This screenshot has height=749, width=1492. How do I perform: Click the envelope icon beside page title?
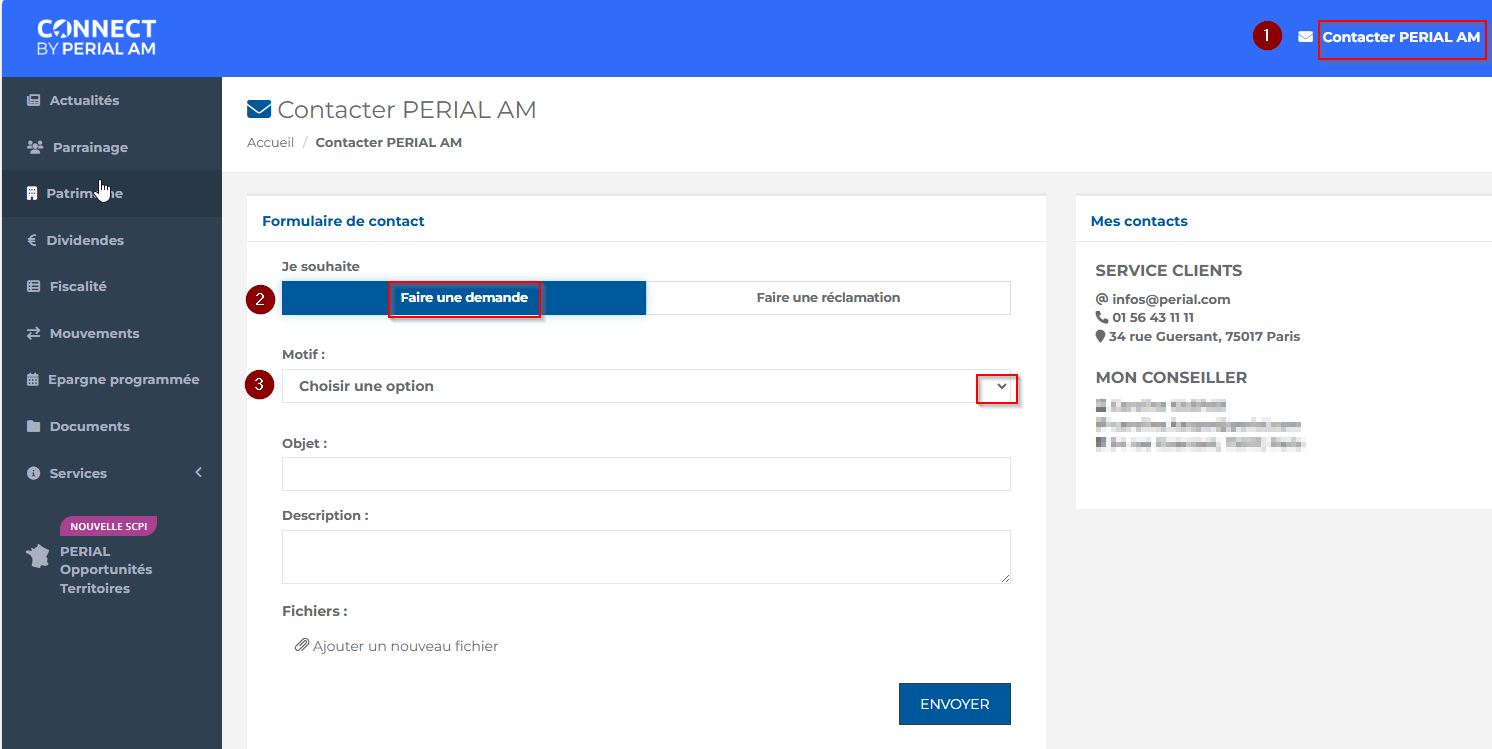tap(259, 109)
